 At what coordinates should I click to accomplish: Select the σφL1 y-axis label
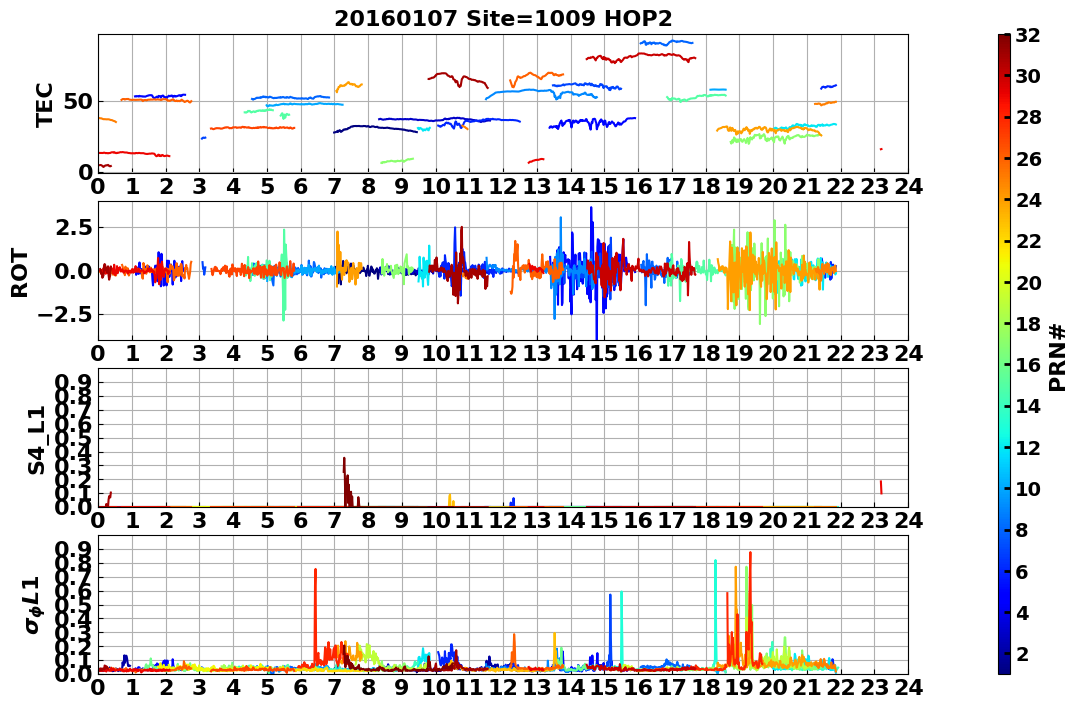tap(34, 605)
